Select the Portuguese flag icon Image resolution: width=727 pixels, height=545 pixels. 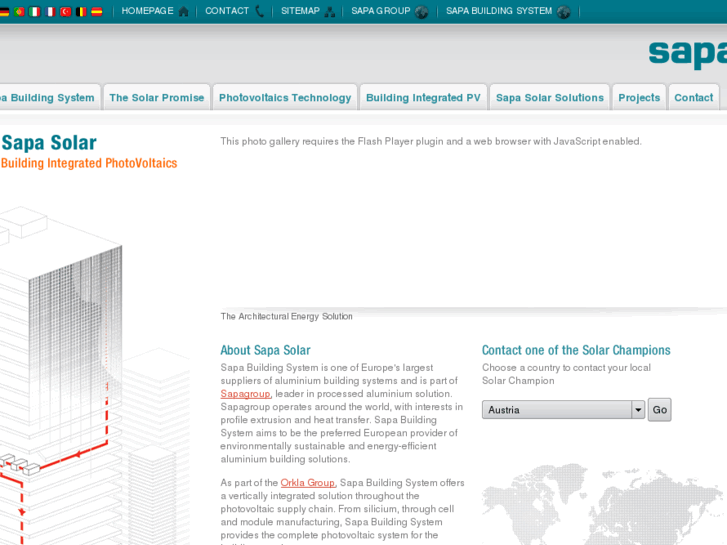[19, 12]
